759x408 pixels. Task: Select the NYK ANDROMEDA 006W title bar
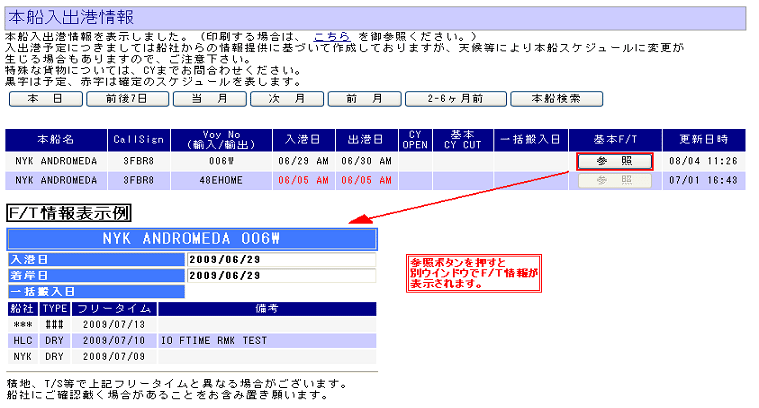191,239
